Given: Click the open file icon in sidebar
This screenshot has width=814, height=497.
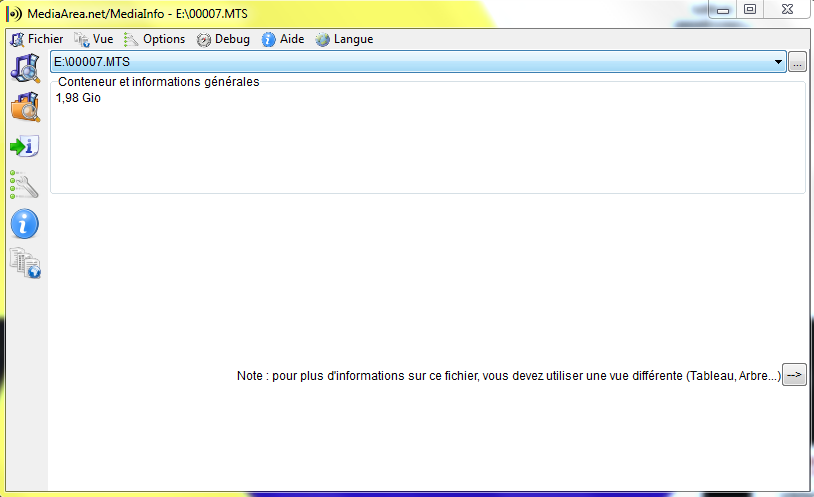Looking at the screenshot, I should tap(25, 68).
